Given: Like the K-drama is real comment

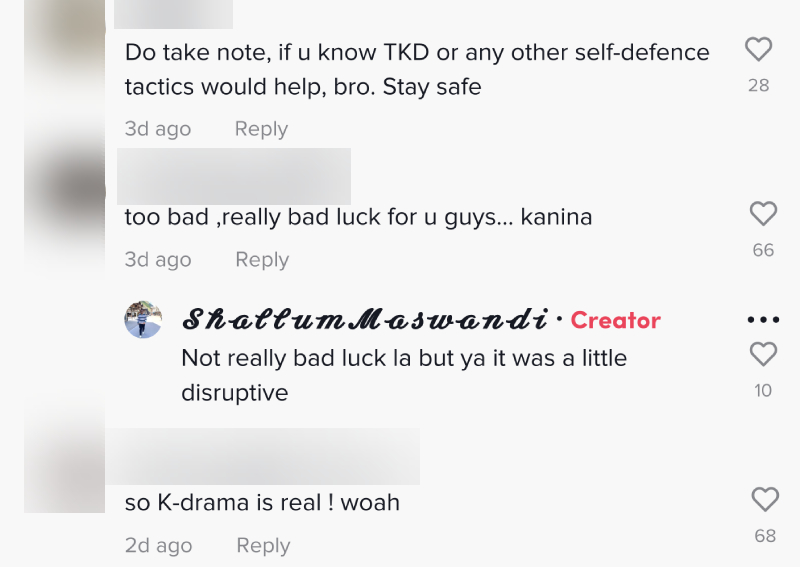Looking at the screenshot, I should tap(765, 499).
